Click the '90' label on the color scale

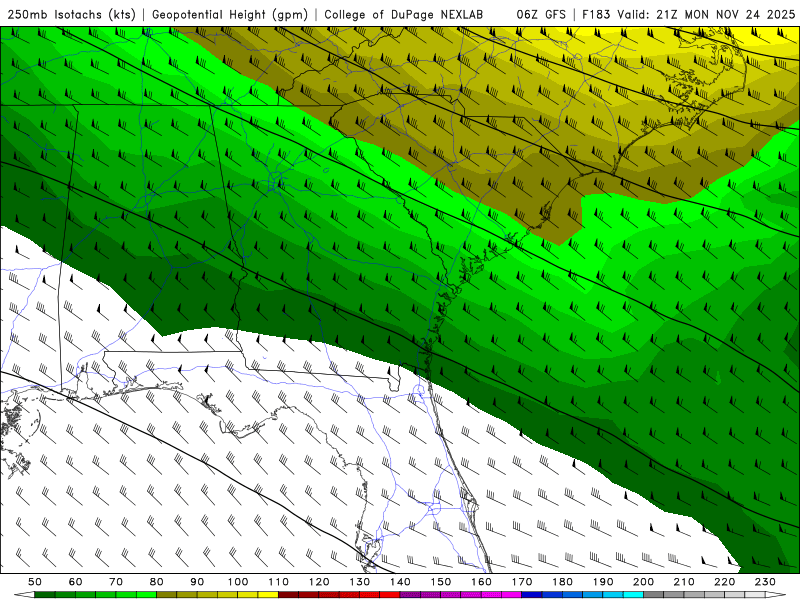click(x=197, y=582)
